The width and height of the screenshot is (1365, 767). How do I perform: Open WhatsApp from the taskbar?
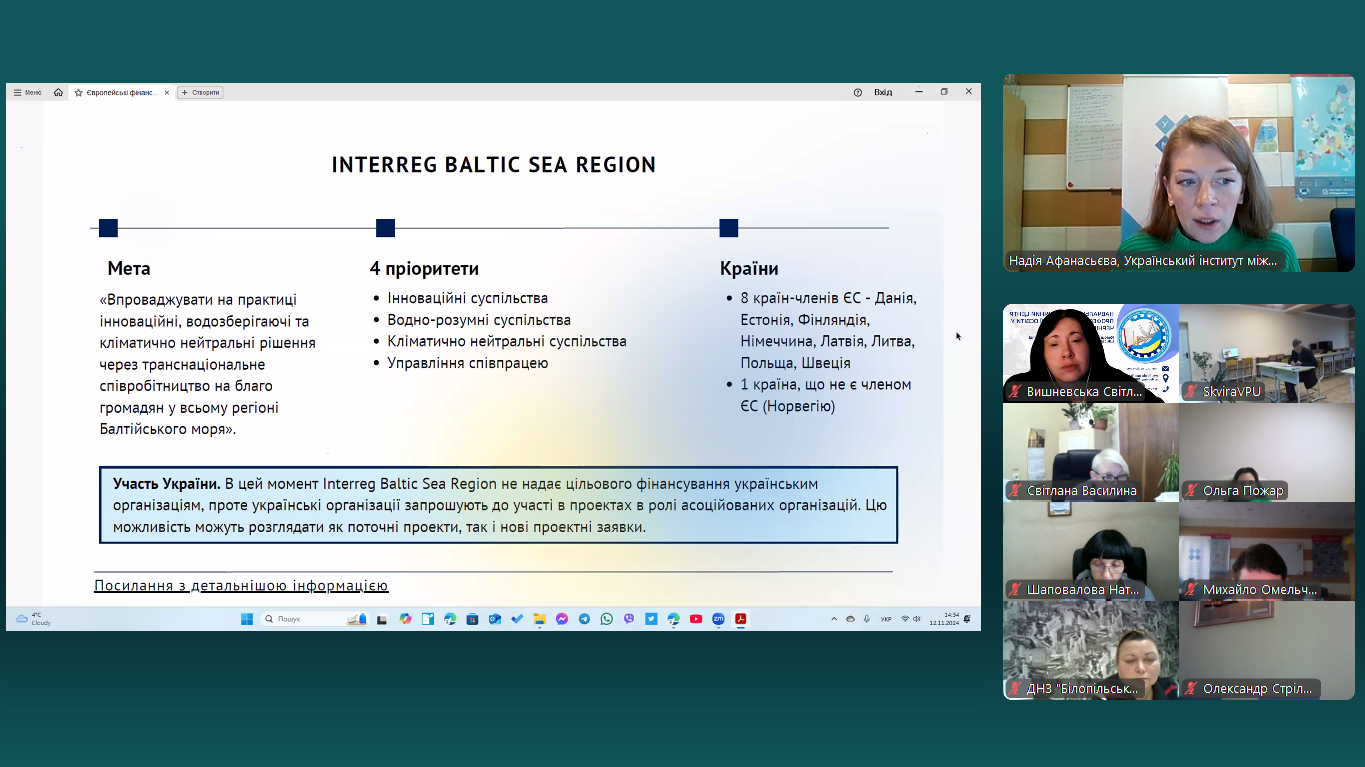[607, 619]
